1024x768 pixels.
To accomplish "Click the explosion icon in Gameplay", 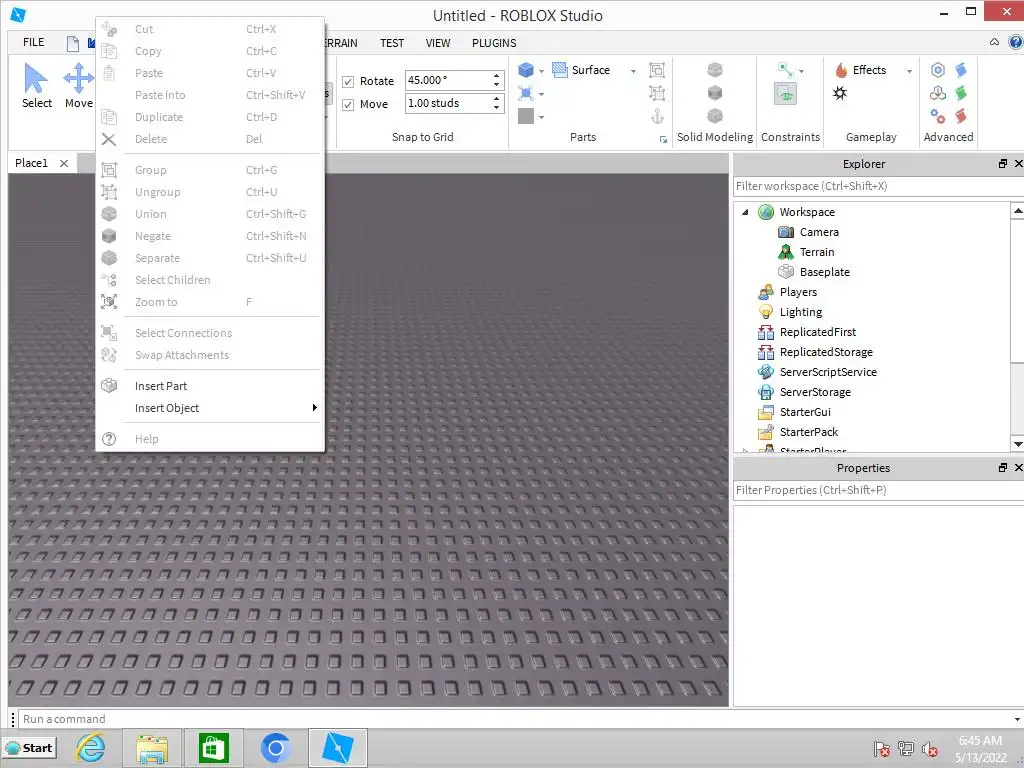I will 840,93.
